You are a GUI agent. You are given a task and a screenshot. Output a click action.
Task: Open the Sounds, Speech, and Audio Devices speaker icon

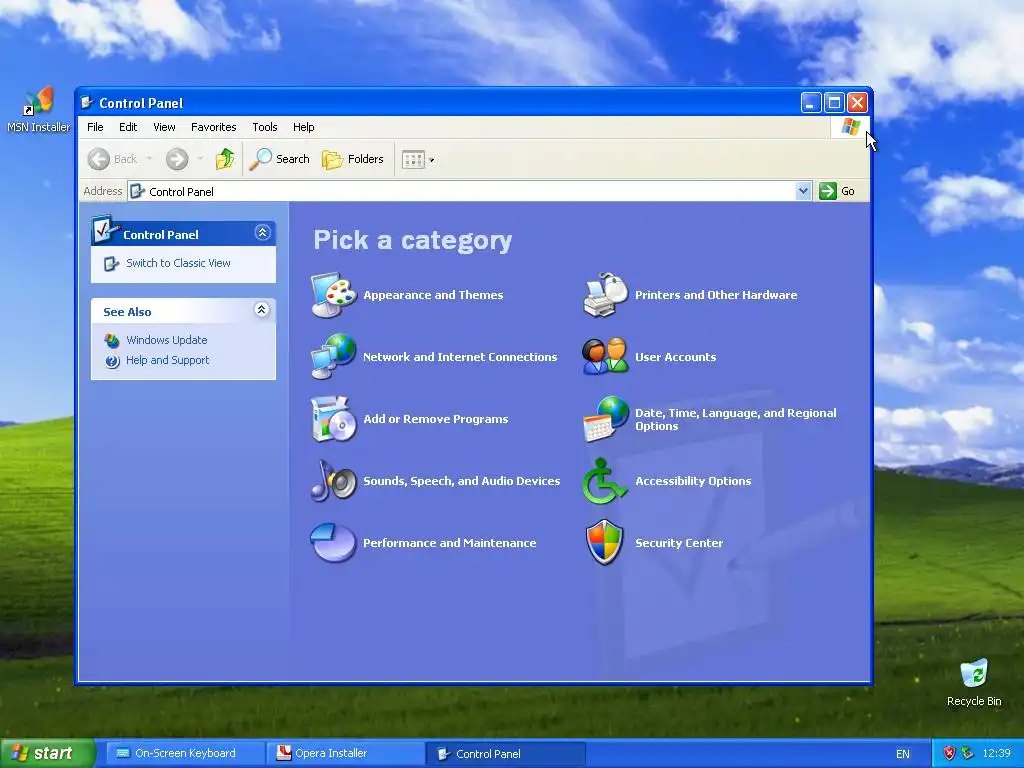[x=334, y=481]
